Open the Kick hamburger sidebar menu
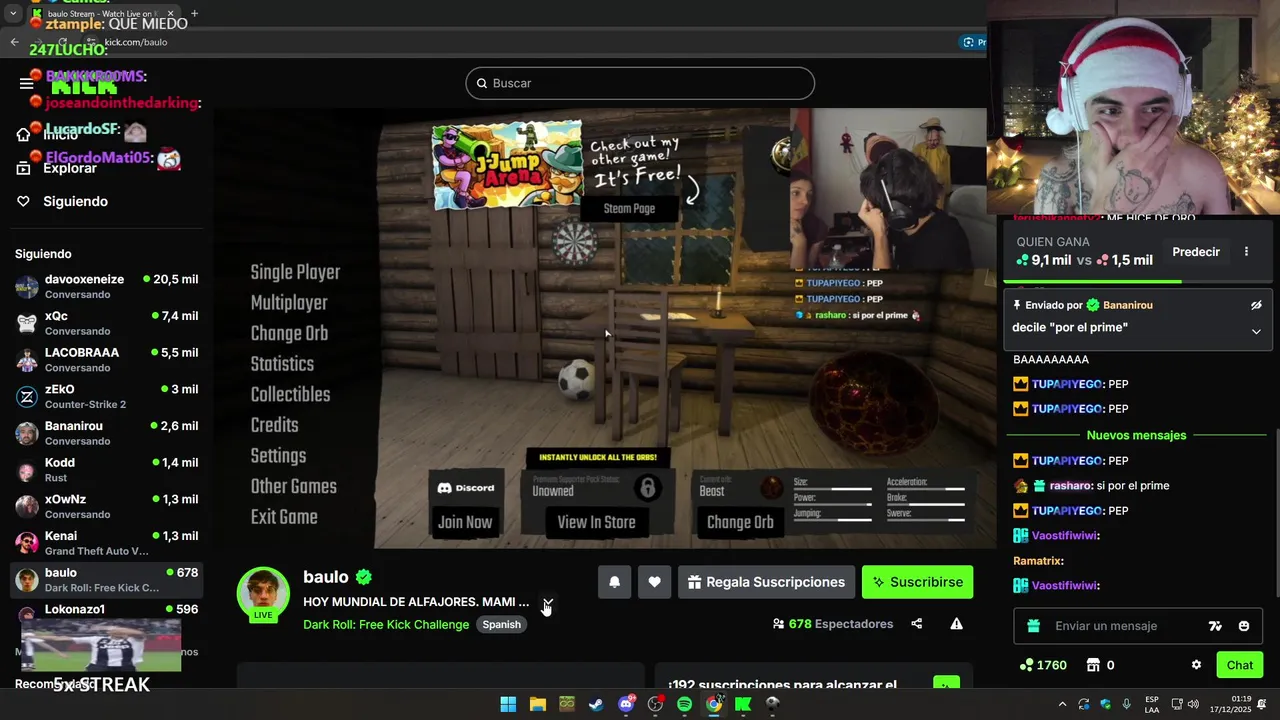The height and width of the screenshot is (720, 1280). (27, 84)
